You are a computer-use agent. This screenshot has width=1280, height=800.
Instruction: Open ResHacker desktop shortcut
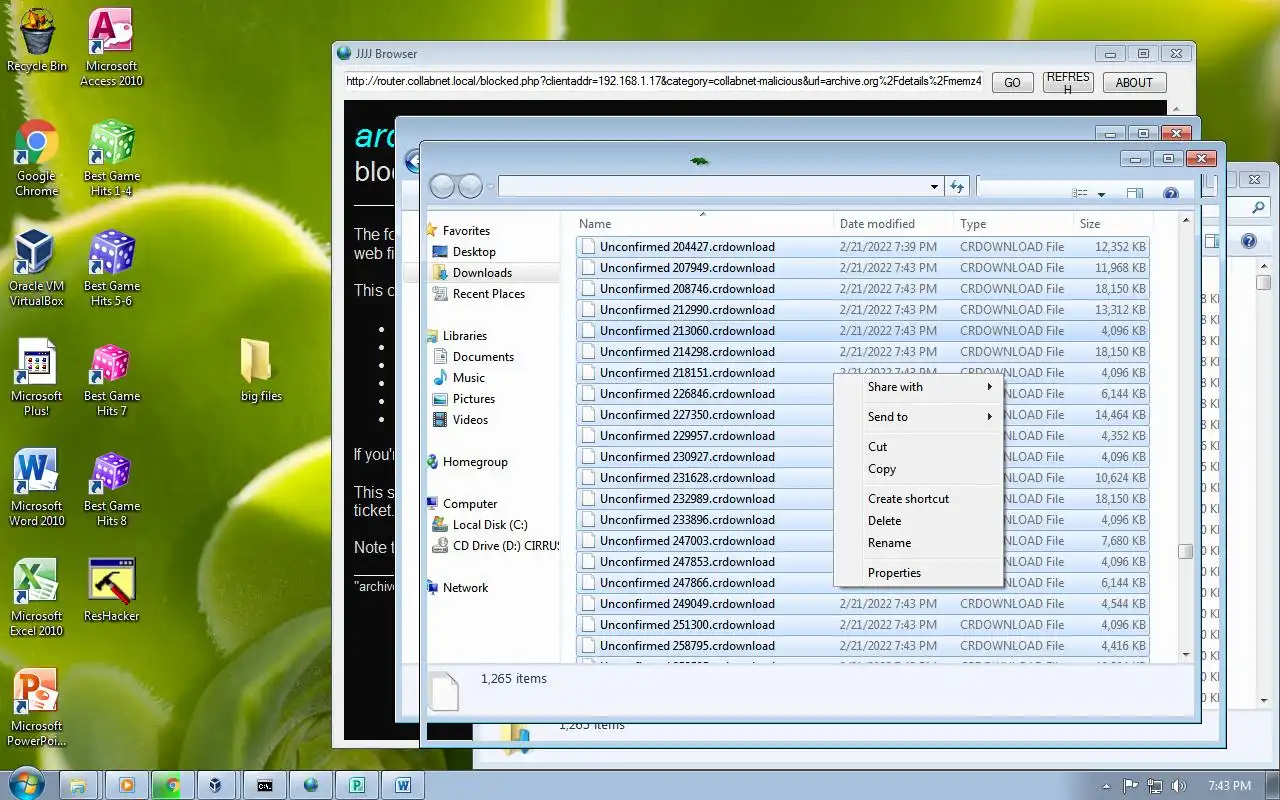click(x=111, y=590)
